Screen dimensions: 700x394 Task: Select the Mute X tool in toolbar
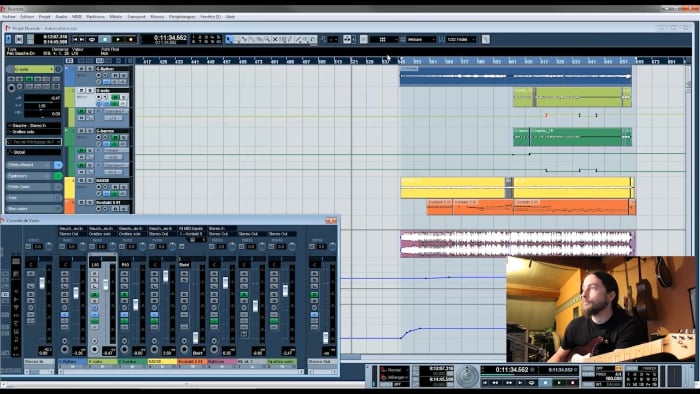(275, 39)
